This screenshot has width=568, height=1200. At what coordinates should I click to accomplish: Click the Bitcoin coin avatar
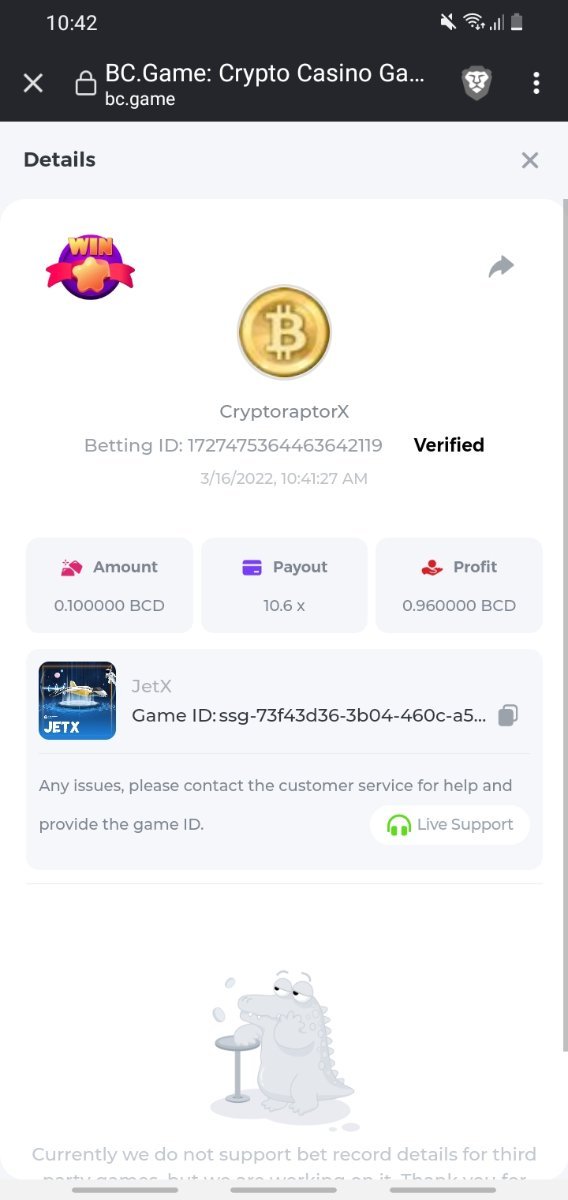click(284, 332)
